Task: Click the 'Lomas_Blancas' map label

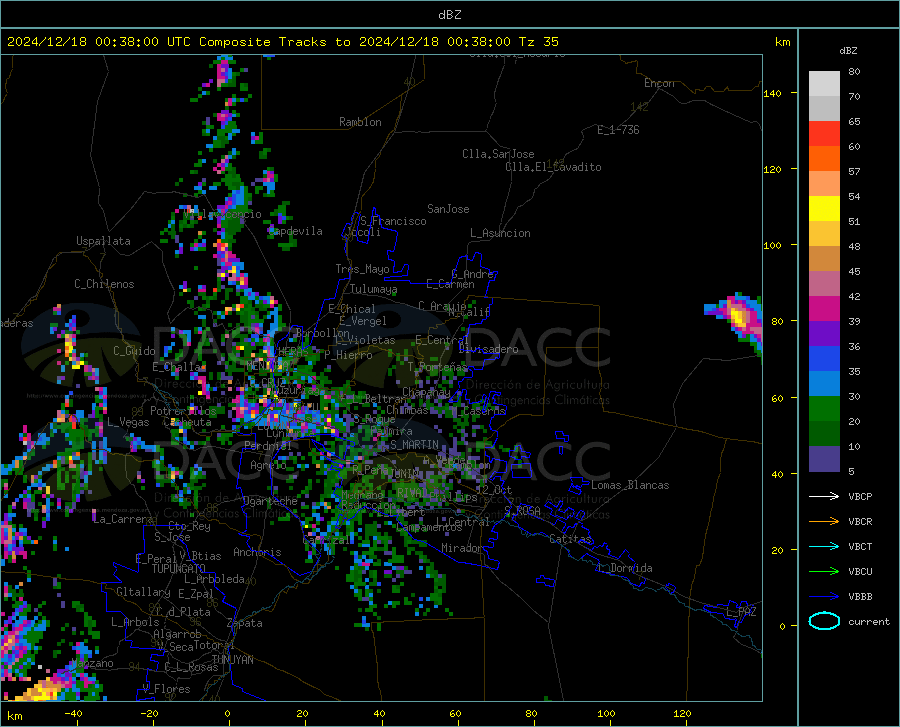Action: tap(630, 485)
